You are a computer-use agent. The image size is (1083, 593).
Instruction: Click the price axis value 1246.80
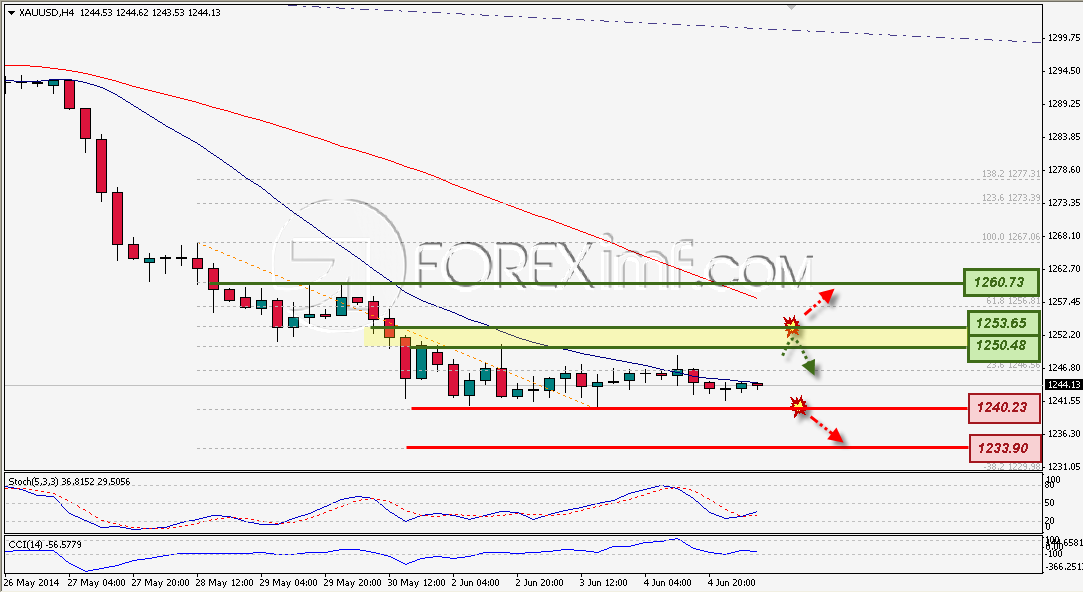click(x=1064, y=367)
